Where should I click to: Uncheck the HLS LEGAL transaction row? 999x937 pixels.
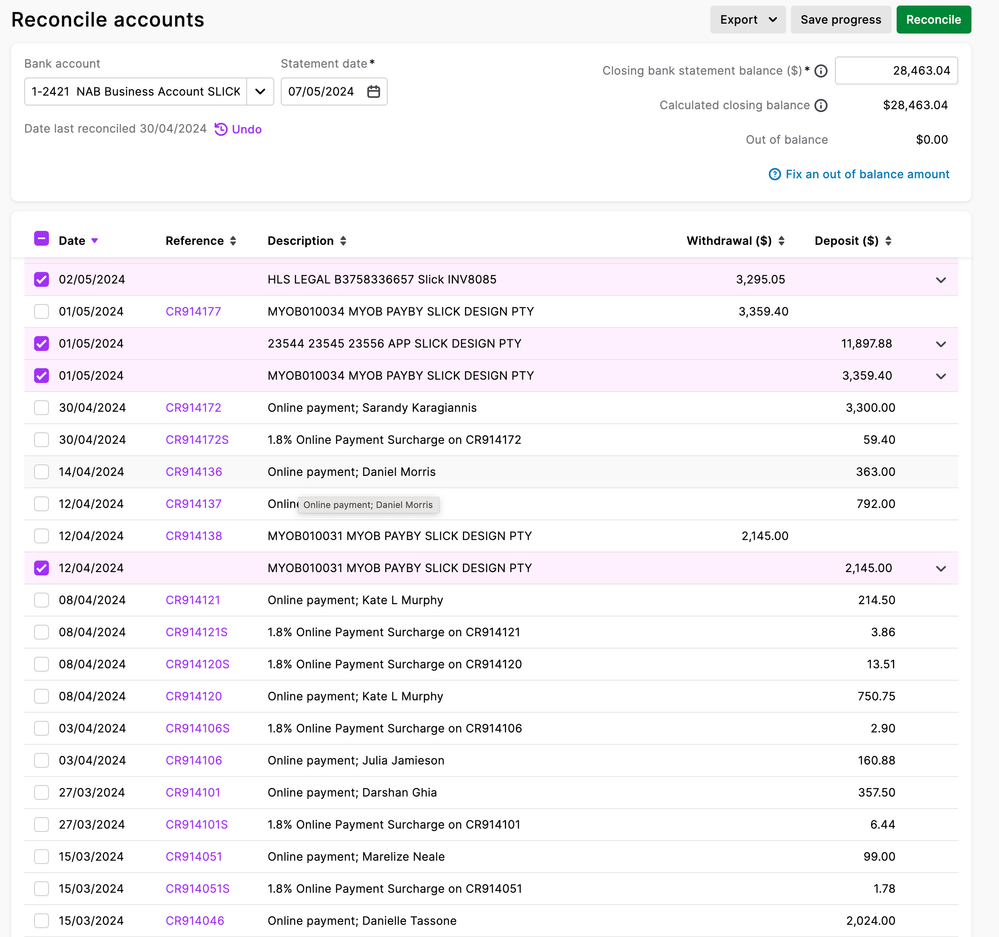click(41, 280)
